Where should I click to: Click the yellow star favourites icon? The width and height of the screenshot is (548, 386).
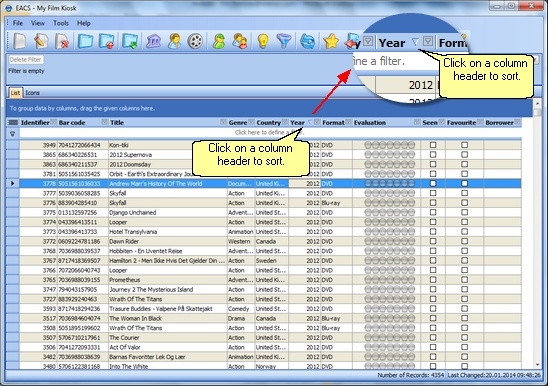(x=331, y=41)
